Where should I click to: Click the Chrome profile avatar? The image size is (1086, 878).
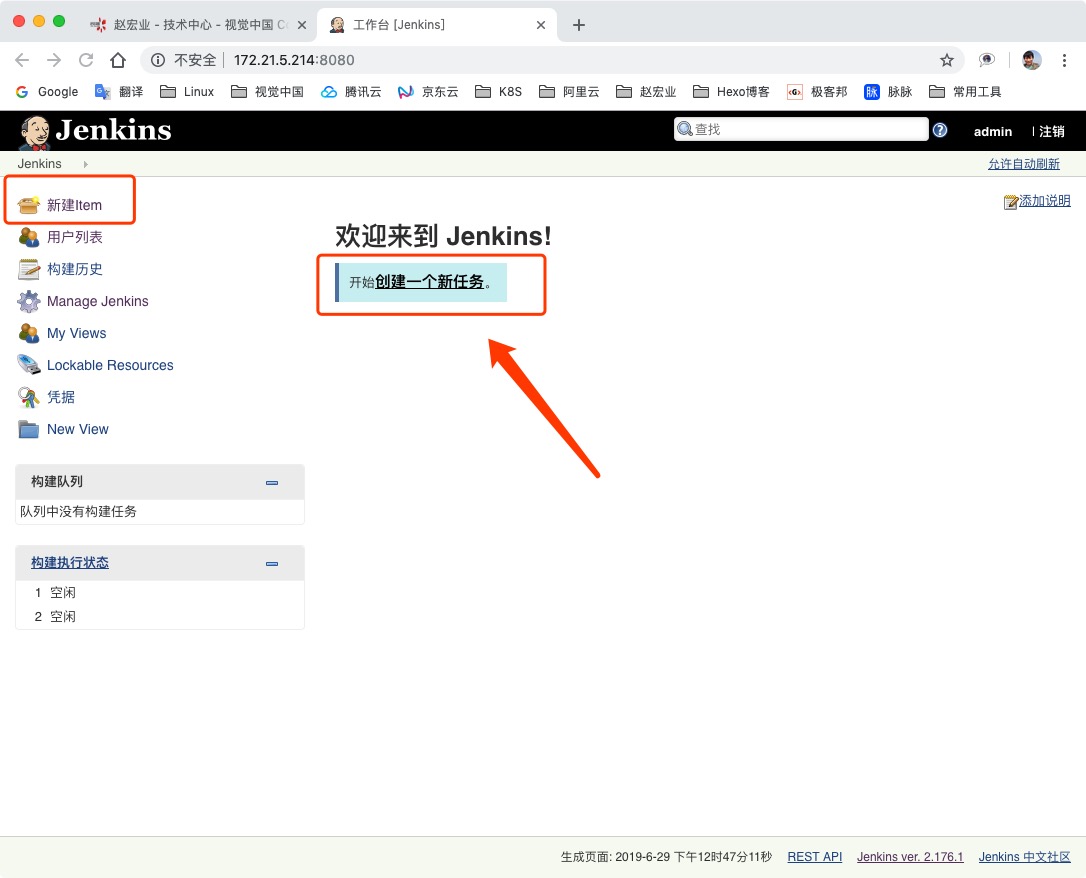pos(1031,60)
